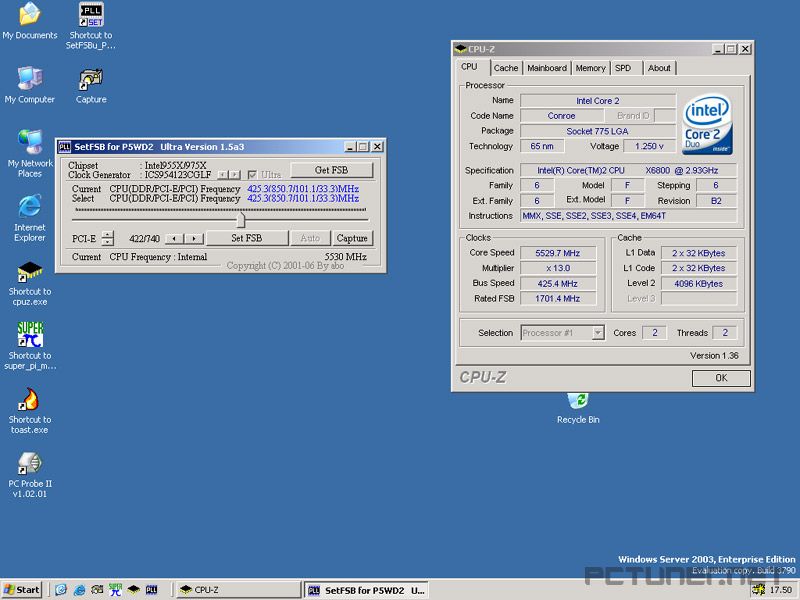Click the Auto button in SetFSB
Viewport: 800px width, 600px height.
[310, 238]
